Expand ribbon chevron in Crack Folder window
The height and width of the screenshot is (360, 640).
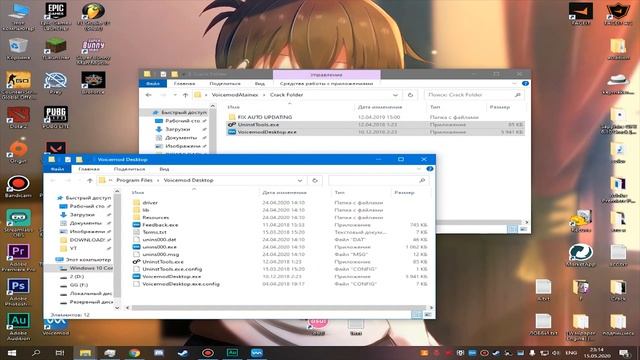tap(514, 84)
